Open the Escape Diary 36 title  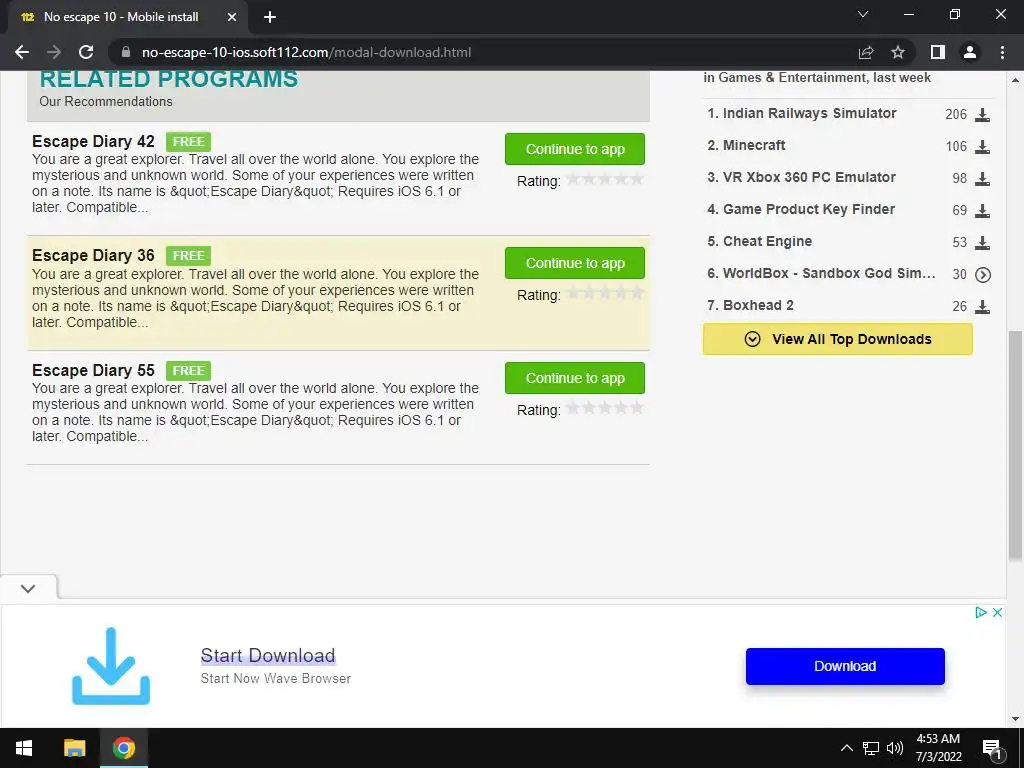(x=93, y=256)
